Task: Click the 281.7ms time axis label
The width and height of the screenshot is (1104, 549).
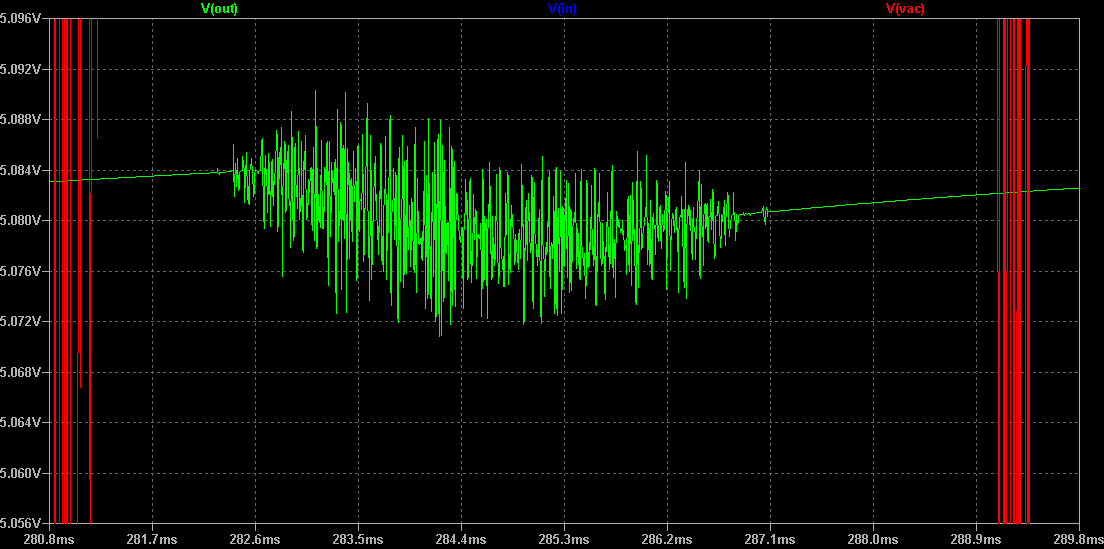Action: coord(153,539)
